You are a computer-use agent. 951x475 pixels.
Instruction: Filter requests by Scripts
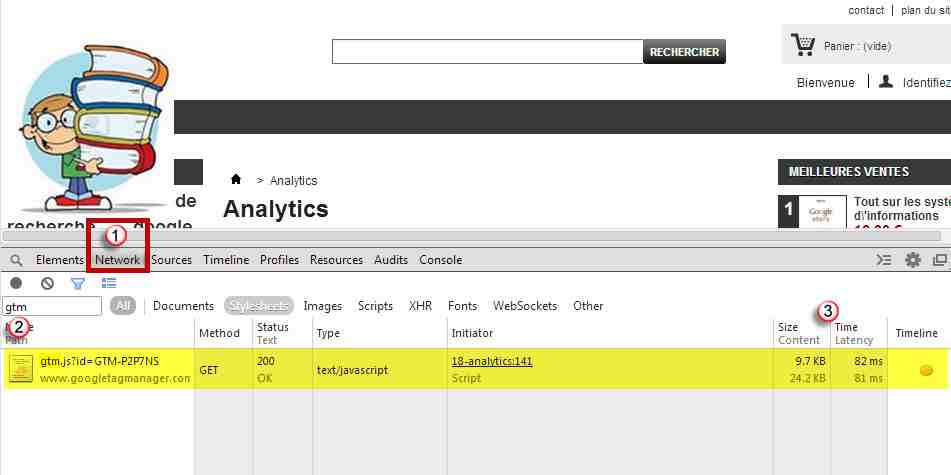pos(375,306)
